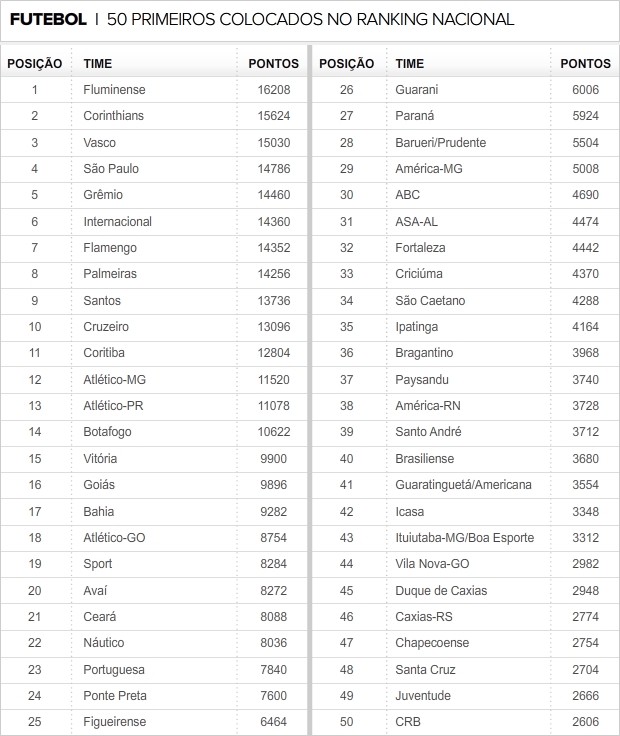Select the CRB team entry

pos(408,722)
